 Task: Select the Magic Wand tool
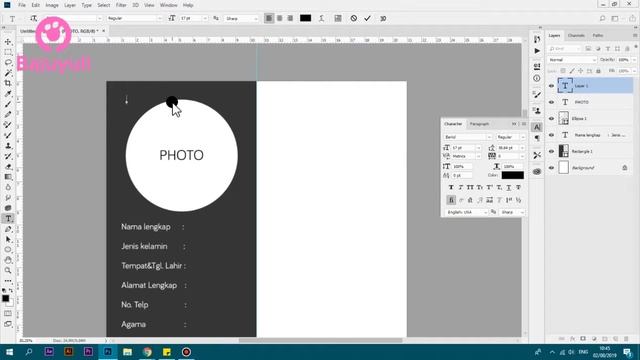coord(8,73)
